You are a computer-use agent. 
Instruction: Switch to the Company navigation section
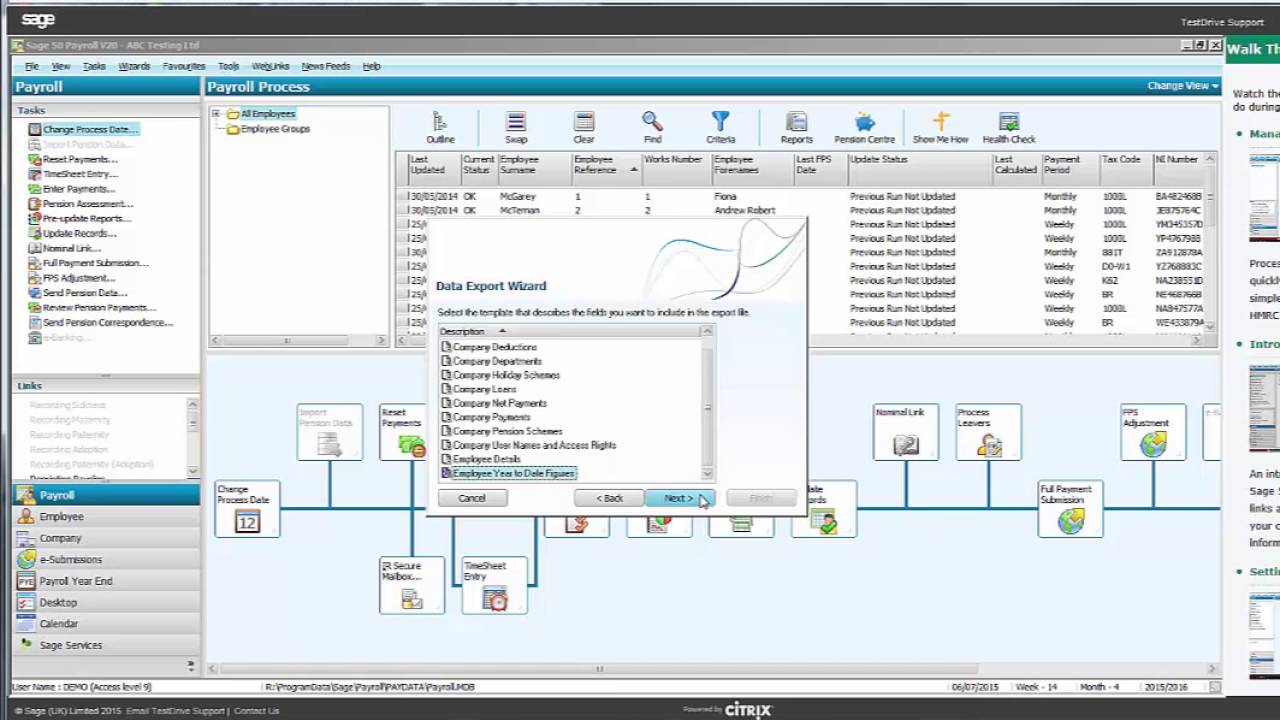point(106,538)
